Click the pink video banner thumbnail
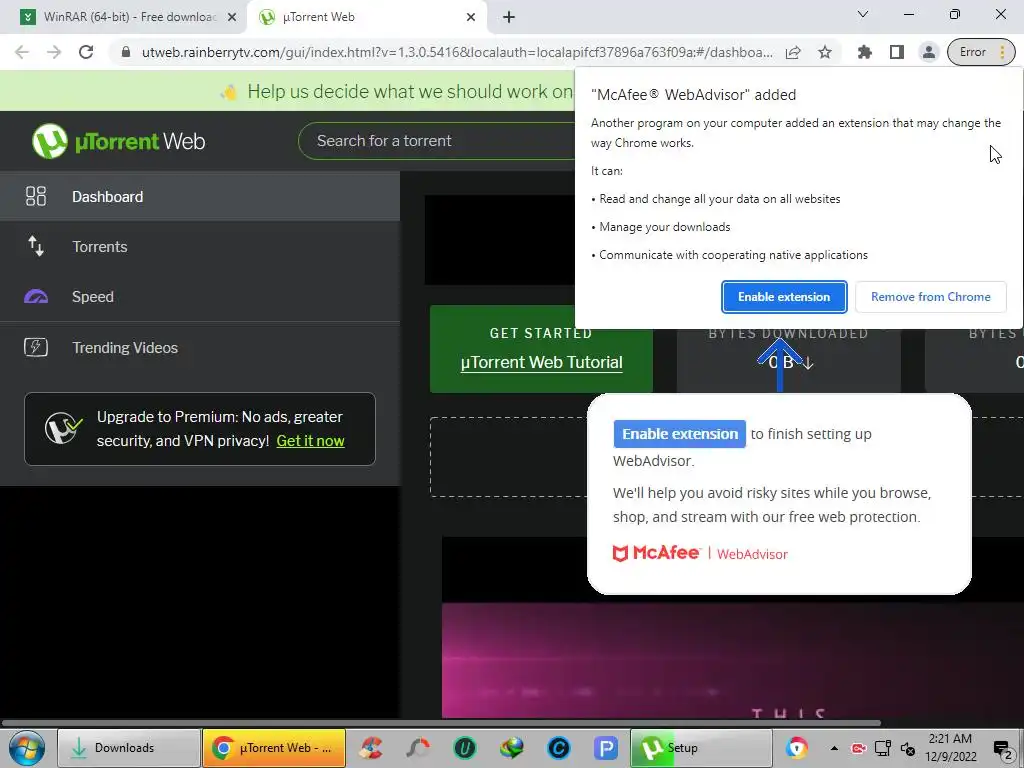1024x768 pixels. point(733,660)
